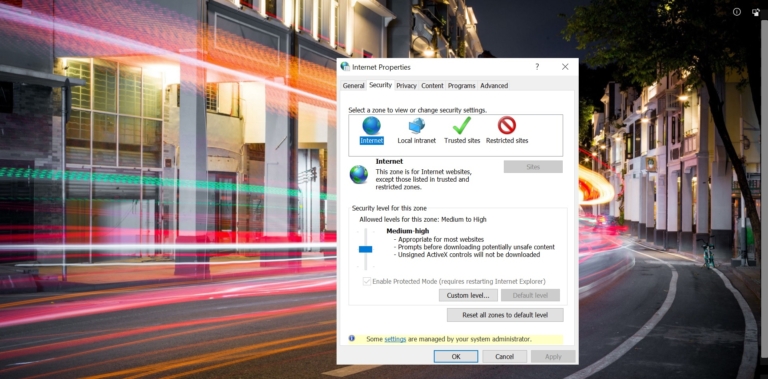The width and height of the screenshot is (768, 379).
Task: Click the security level slider handle
Action: pos(365,249)
